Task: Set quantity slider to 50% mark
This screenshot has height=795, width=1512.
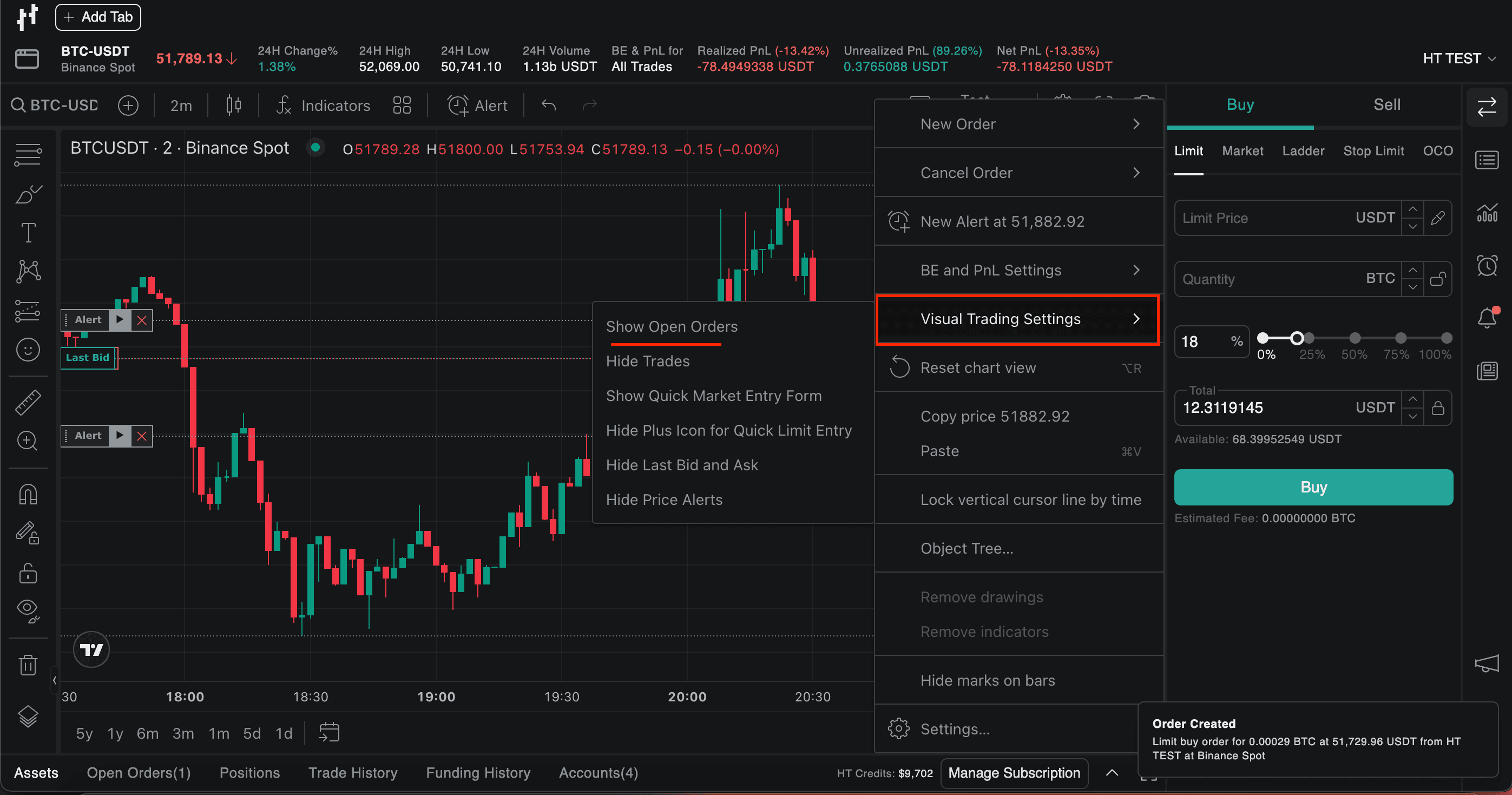Action: pos(1355,338)
